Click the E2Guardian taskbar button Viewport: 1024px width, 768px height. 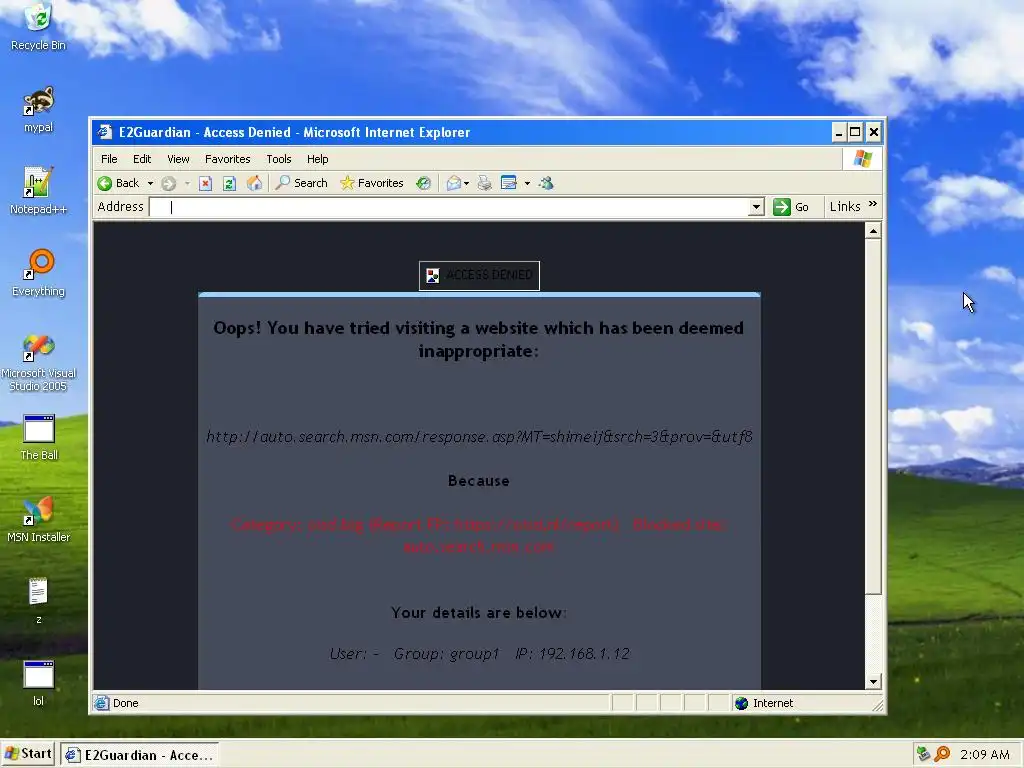click(139, 755)
